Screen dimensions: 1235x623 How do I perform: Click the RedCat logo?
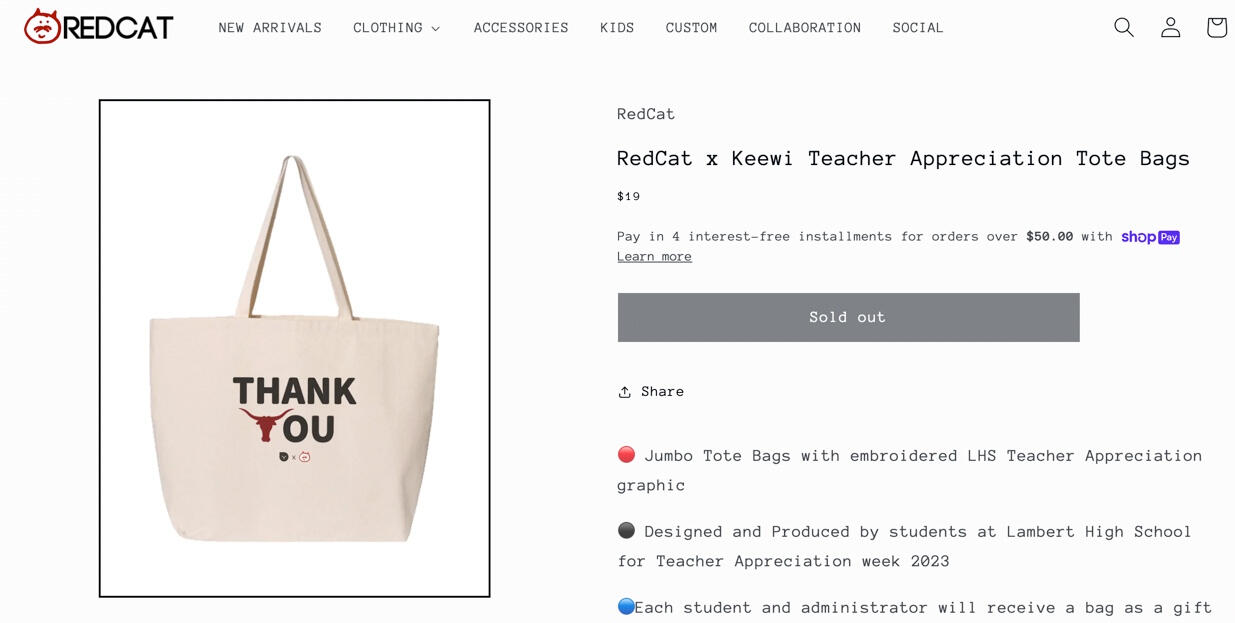(x=99, y=27)
